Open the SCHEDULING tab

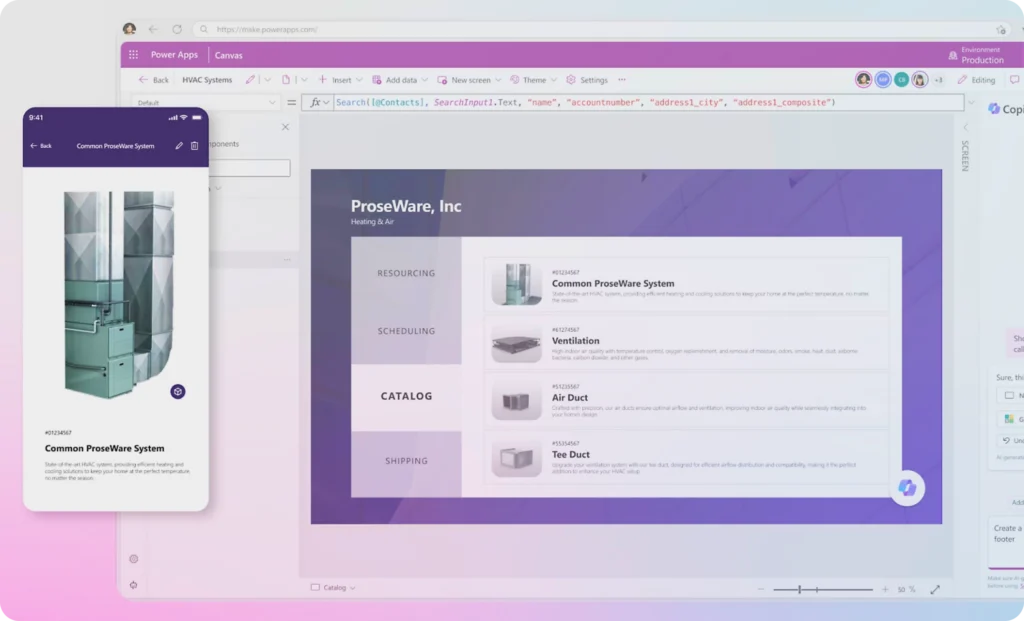(x=406, y=331)
